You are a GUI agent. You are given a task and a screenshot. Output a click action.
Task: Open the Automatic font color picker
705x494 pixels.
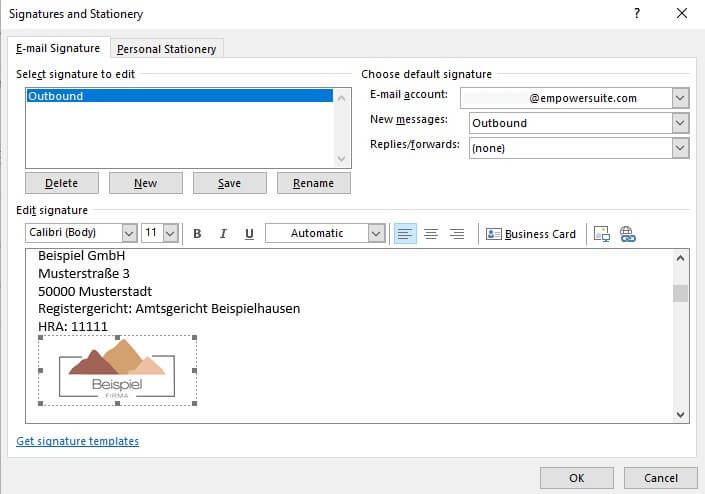click(x=376, y=234)
